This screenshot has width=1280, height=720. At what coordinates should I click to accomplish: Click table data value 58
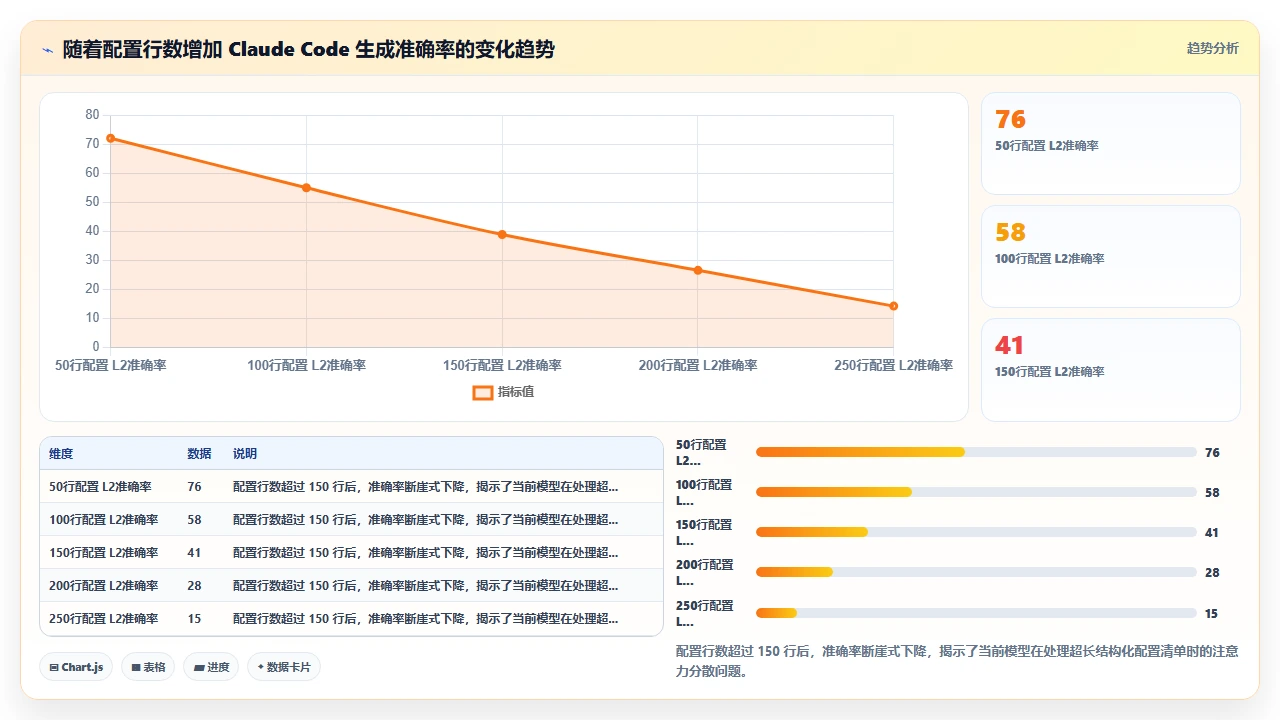coord(194,520)
